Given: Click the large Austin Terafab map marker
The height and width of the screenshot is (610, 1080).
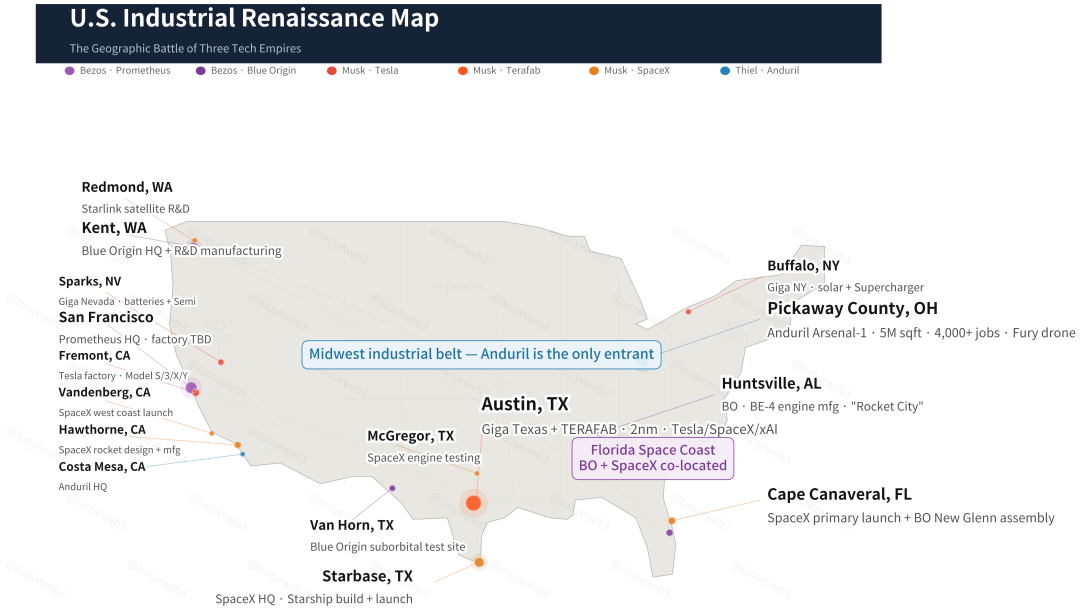Looking at the screenshot, I should click(473, 503).
